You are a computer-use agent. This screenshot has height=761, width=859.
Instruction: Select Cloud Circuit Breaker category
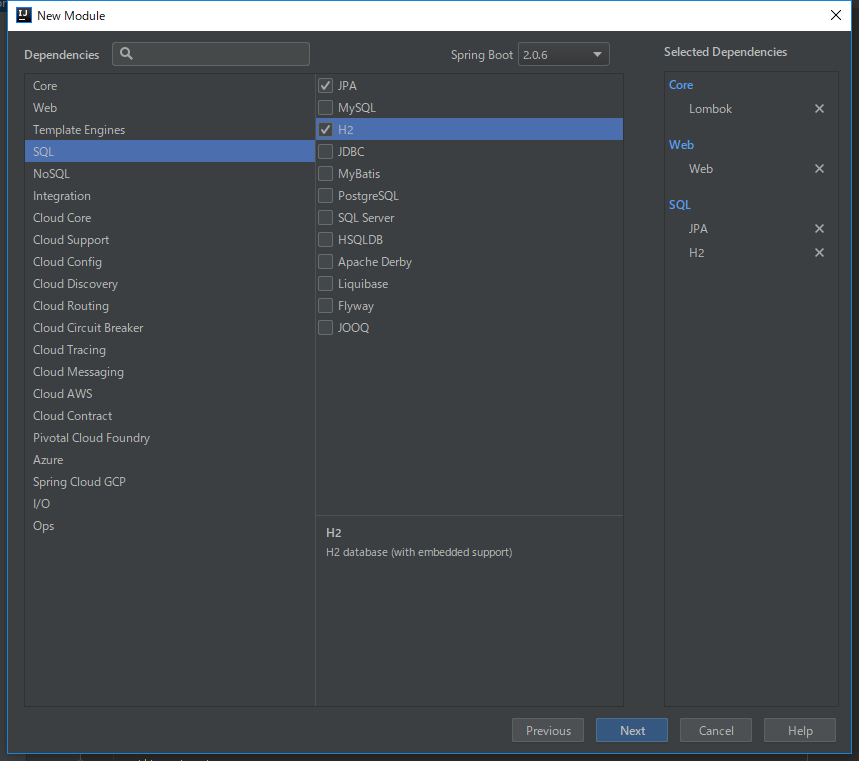point(170,328)
